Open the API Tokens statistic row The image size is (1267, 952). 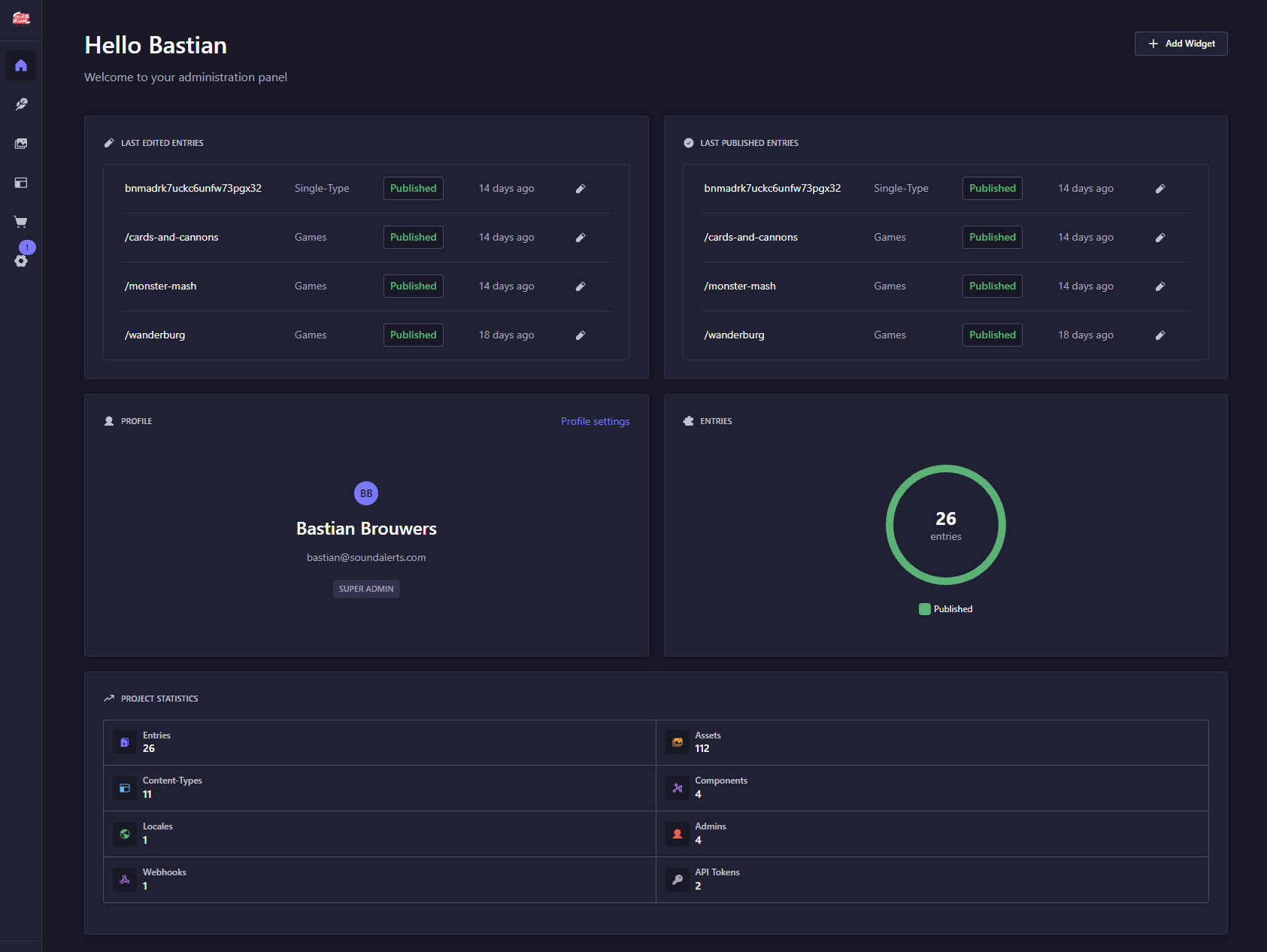click(x=932, y=880)
